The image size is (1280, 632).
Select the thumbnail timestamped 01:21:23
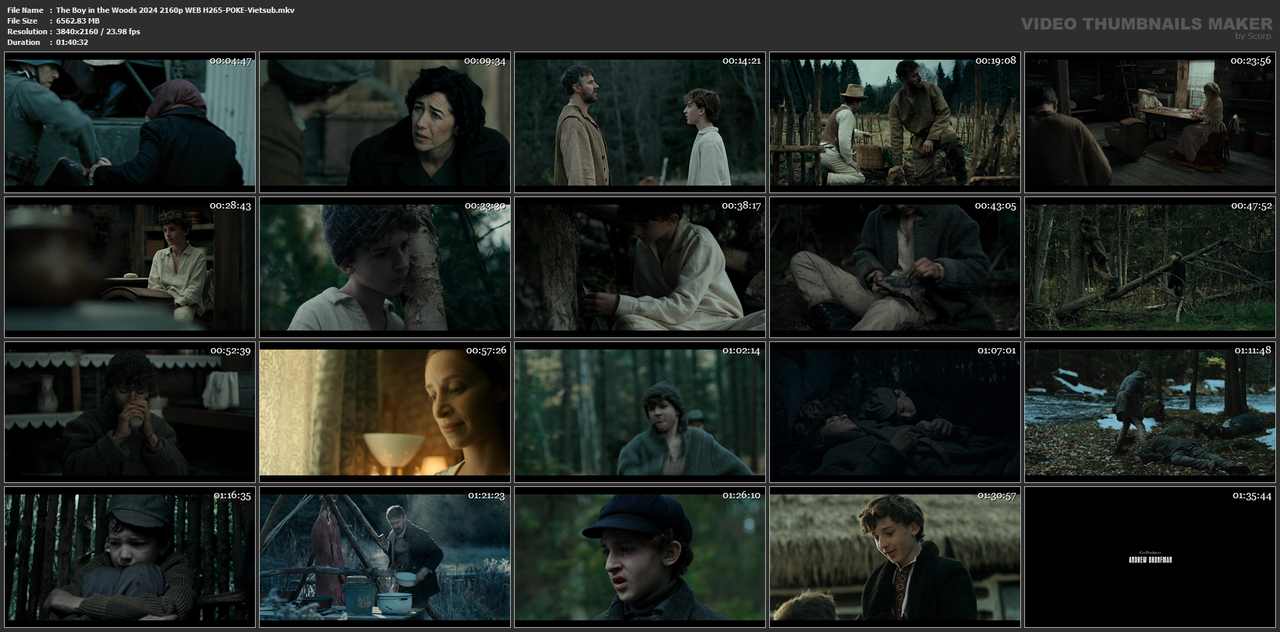pos(385,556)
